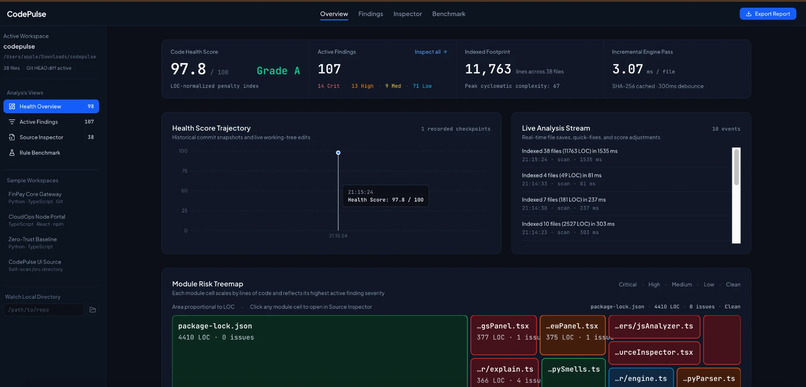The width and height of the screenshot is (806, 387).
Task: Open the …ers/jsAnalyzer.ts treemap cell
Action: point(654,326)
